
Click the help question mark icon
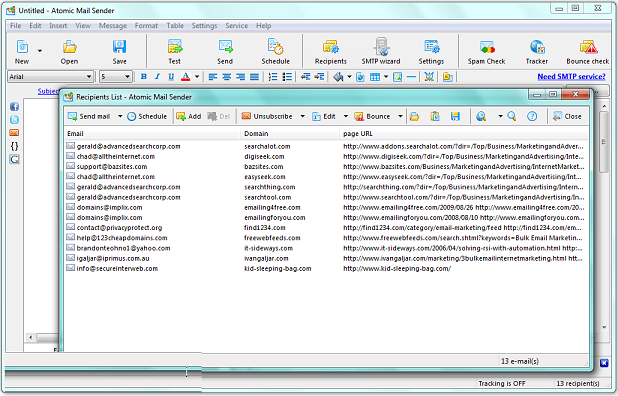[532, 116]
